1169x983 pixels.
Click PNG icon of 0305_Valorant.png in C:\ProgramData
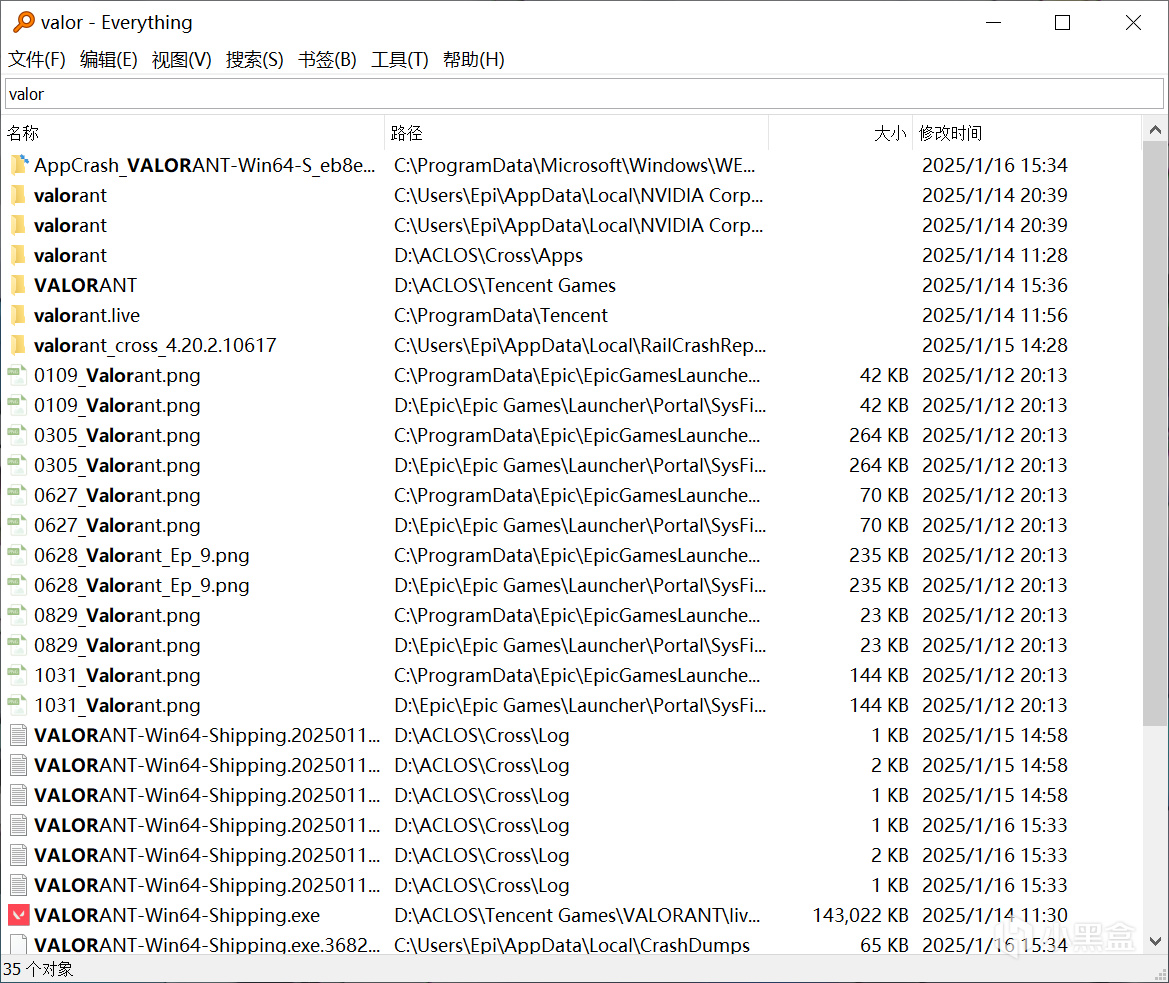17,435
